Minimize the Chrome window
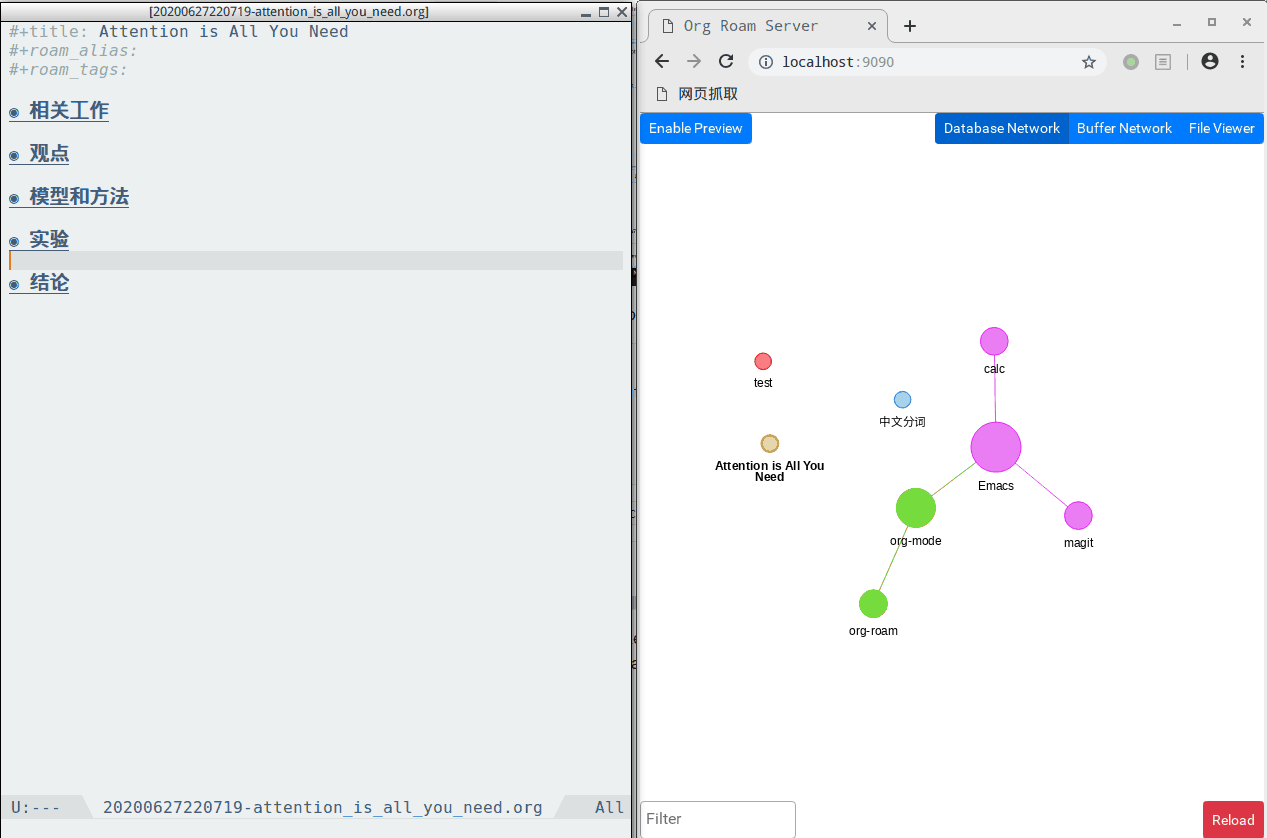The height and width of the screenshot is (838, 1267). click(1177, 22)
